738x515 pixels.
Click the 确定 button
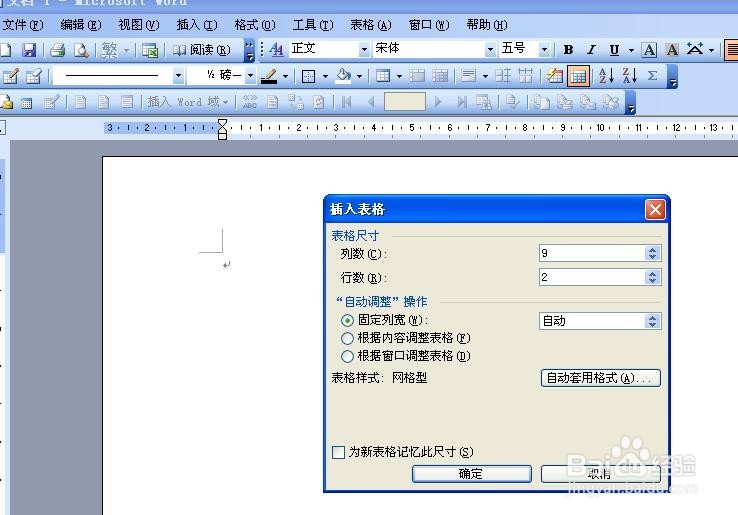(x=472, y=474)
